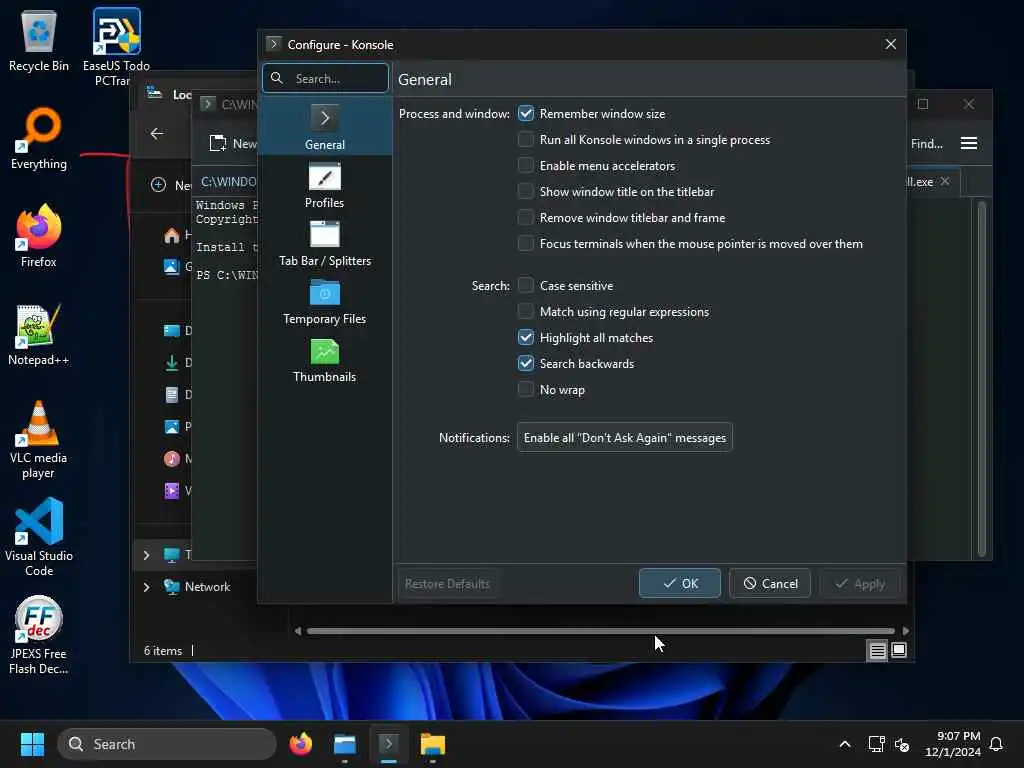Click New tab button in Konsole toolbar

[x=232, y=143]
